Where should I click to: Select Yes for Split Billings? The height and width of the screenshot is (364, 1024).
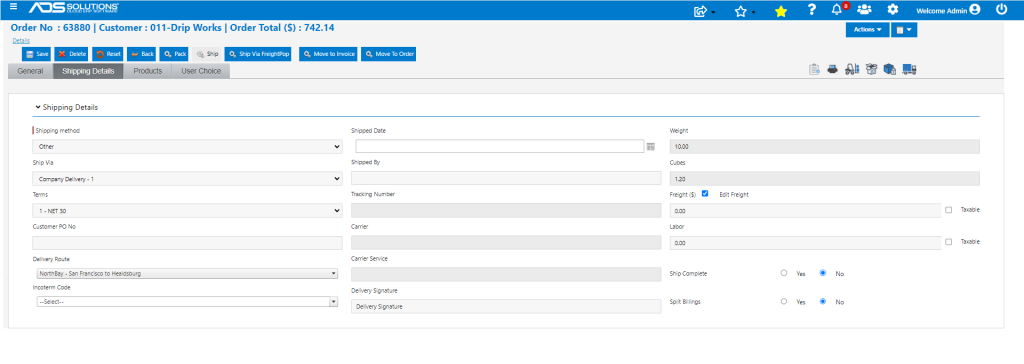coord(784,301)
